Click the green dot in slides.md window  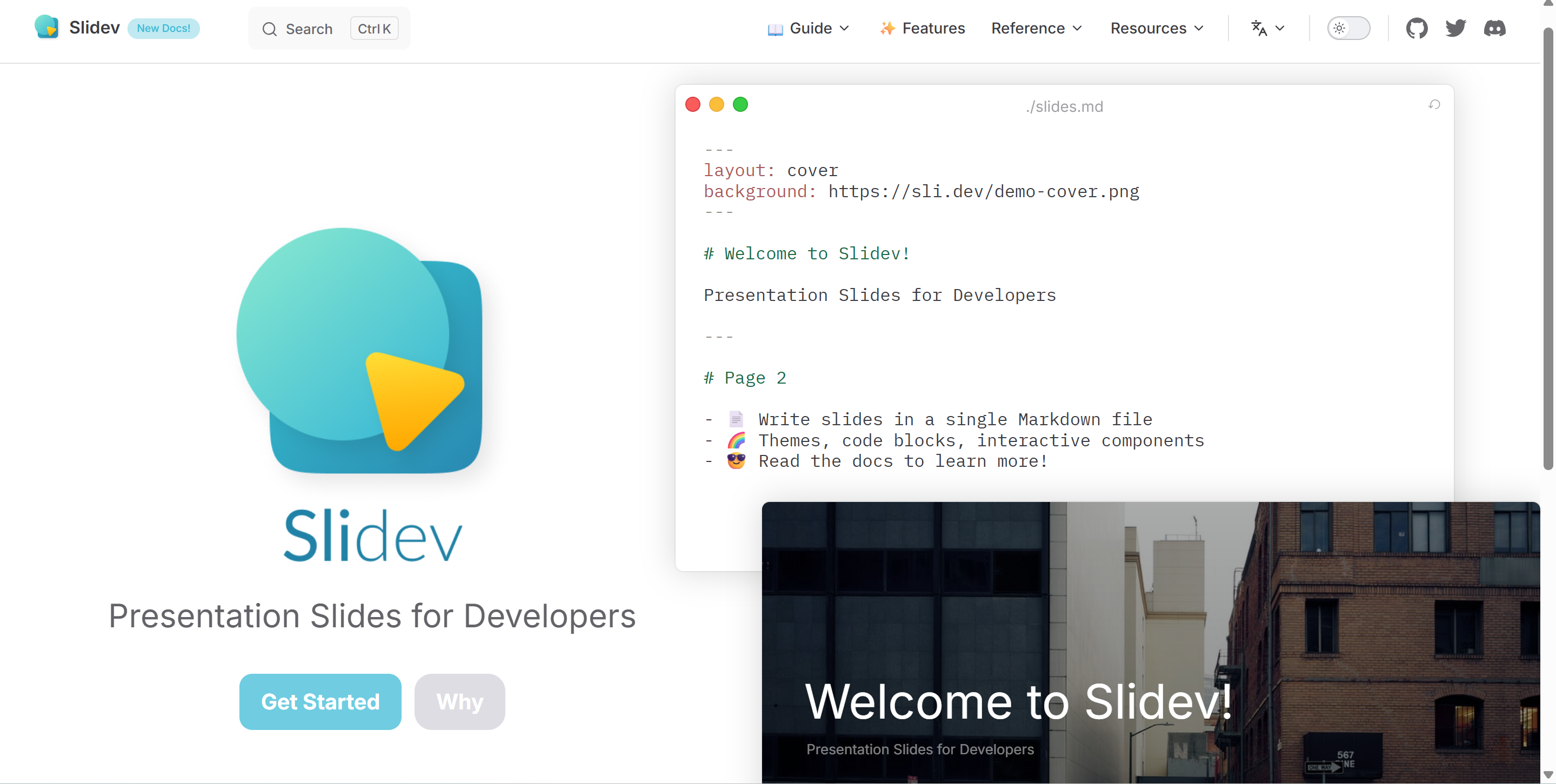pos(740,104)
